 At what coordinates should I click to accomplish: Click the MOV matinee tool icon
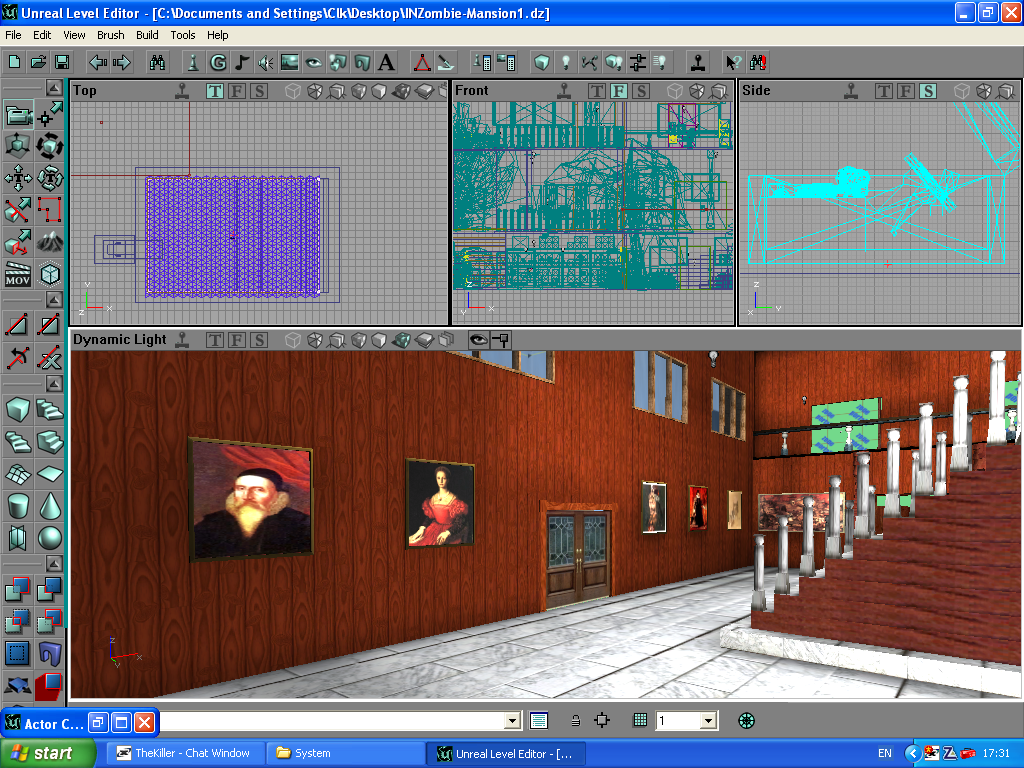18,274
